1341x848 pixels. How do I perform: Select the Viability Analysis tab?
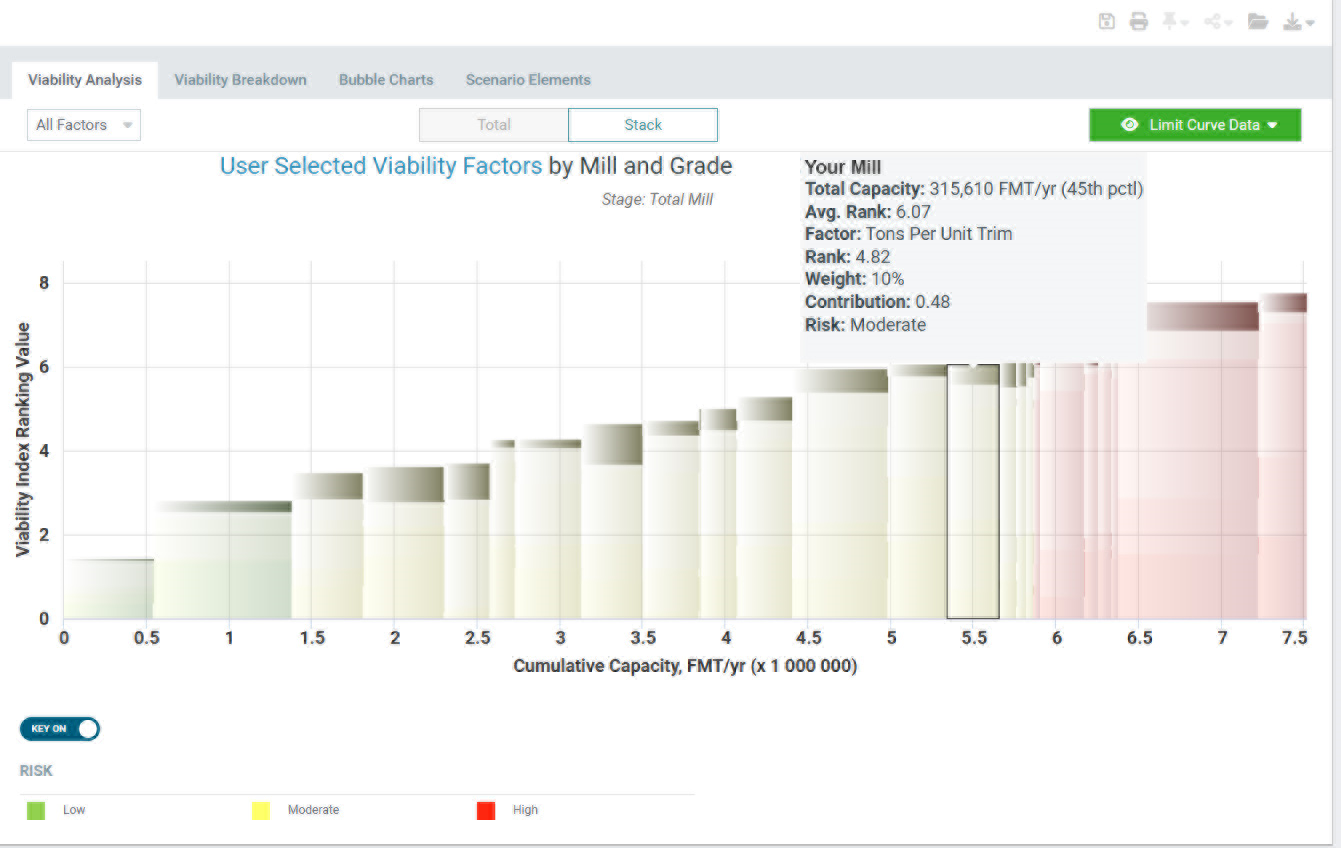84,79
